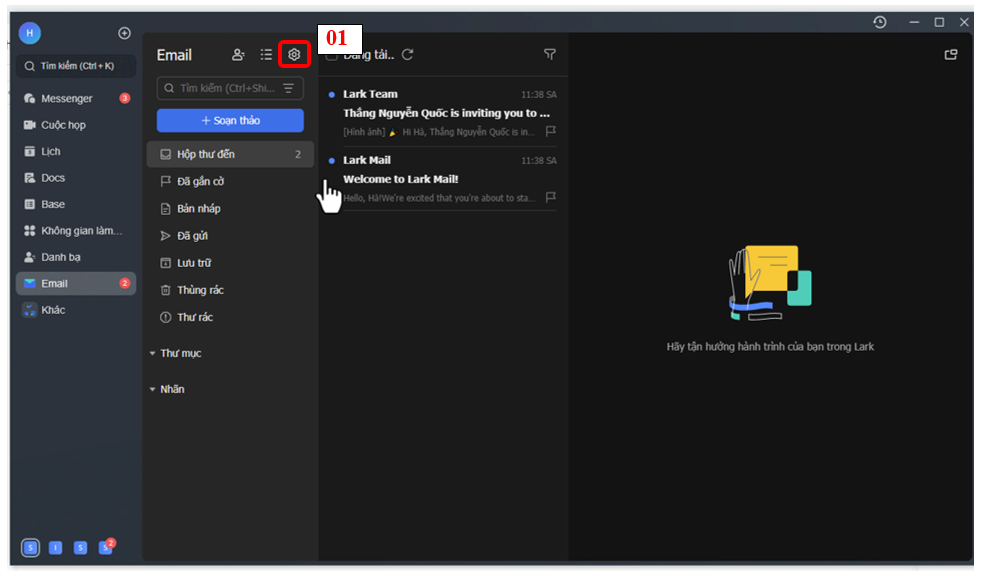The width and height of the screenshot is (984, 580).
Task: Open Docs in the sidebar
Action: click(76, 178)
